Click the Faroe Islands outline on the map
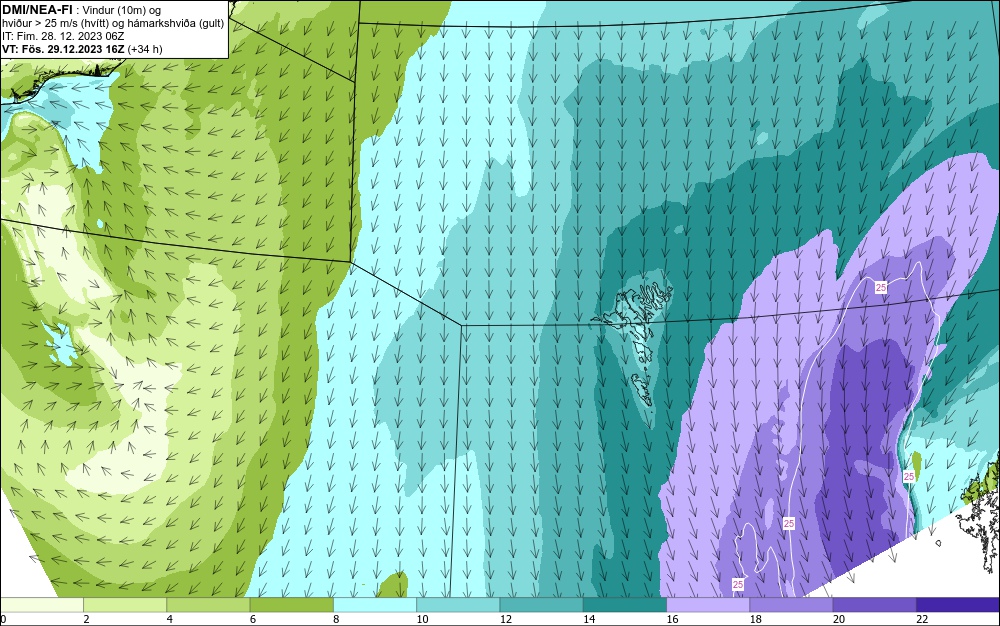Viewport: 1000px width, 626px height. coord(634,344)
